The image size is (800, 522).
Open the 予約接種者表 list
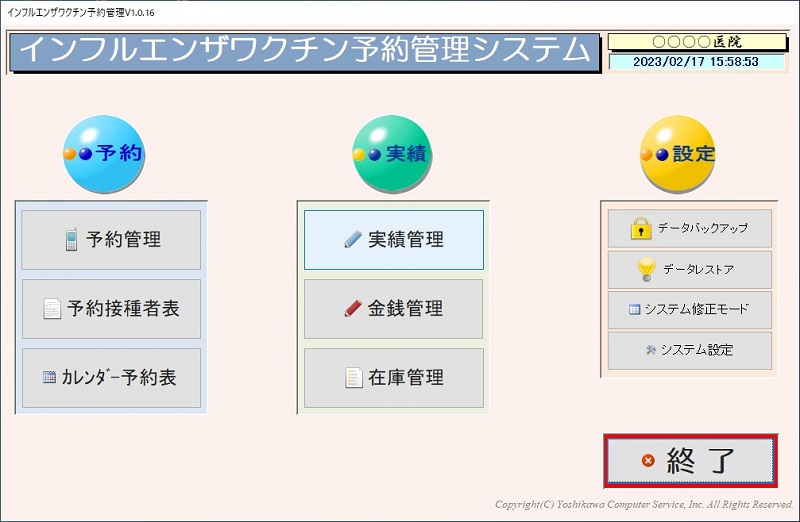pos(111,309)
